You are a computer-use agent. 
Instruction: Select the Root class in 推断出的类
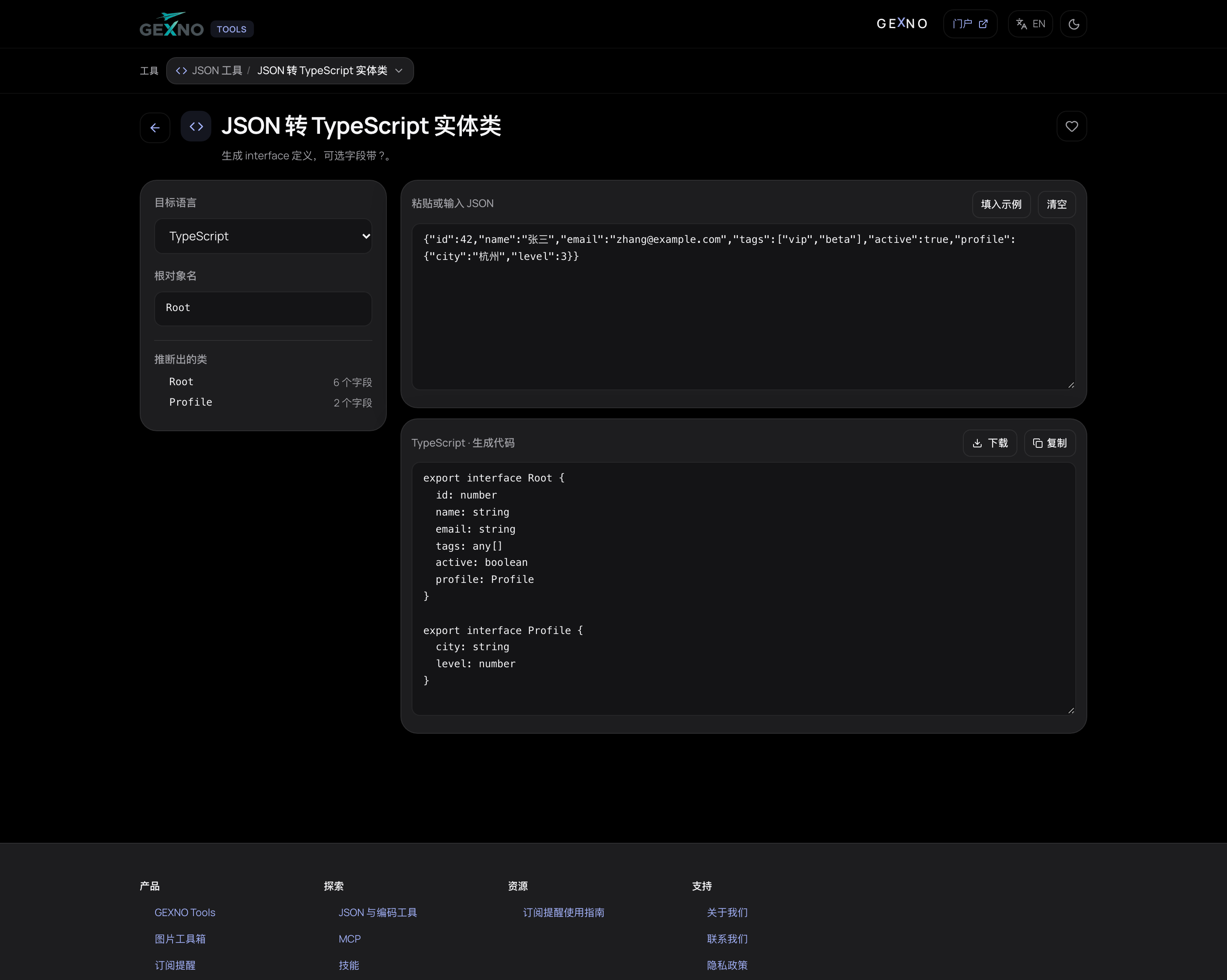click(x=263, y=382)
